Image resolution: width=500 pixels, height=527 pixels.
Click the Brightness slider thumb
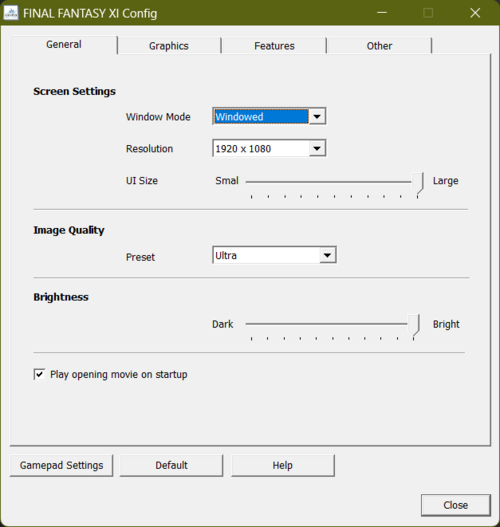414,325
